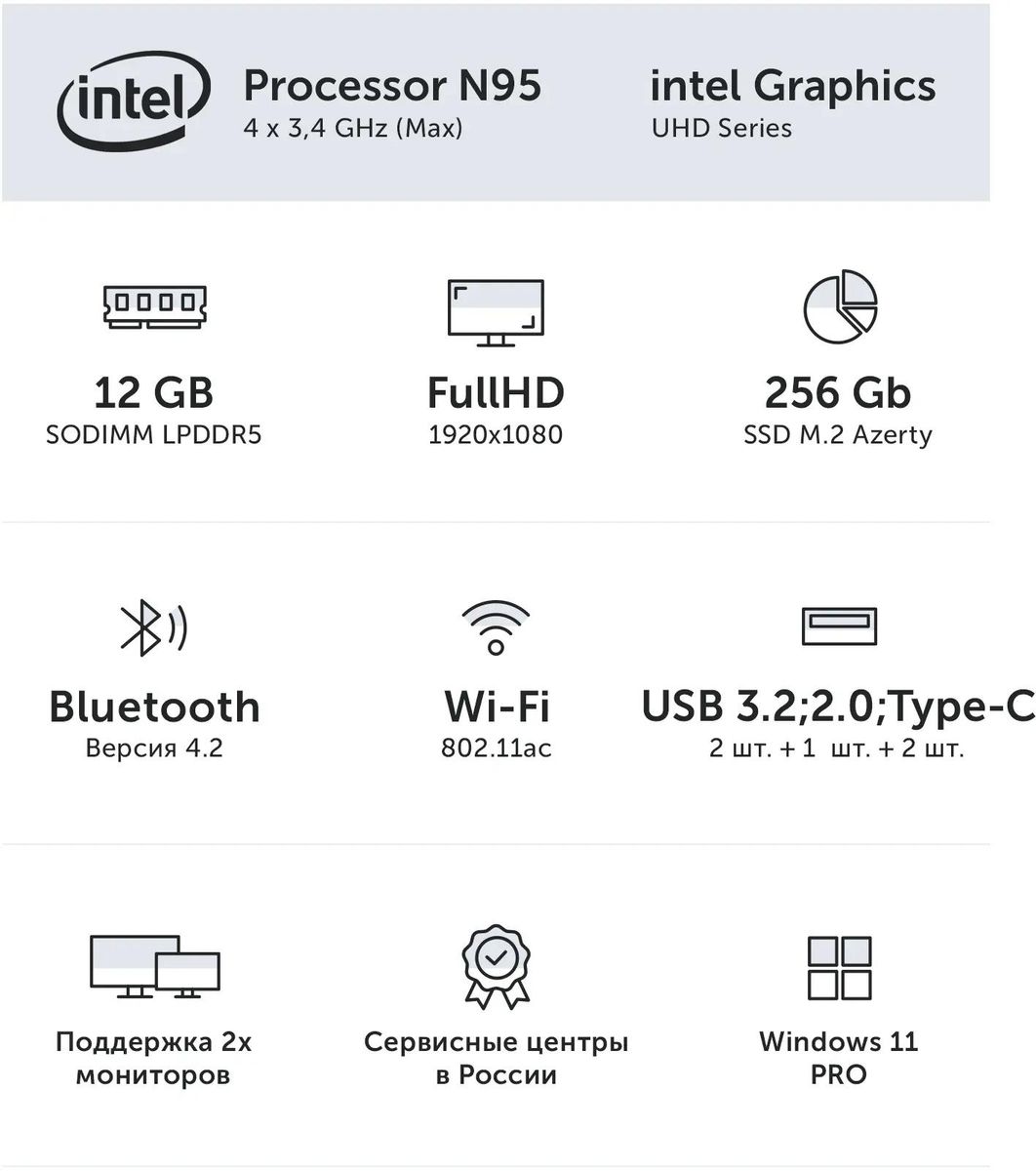The height and width of the screenshot is (1171, 1036).
Task: Click the Поддержка 2х мониторов label
Action: (154, 1058)
